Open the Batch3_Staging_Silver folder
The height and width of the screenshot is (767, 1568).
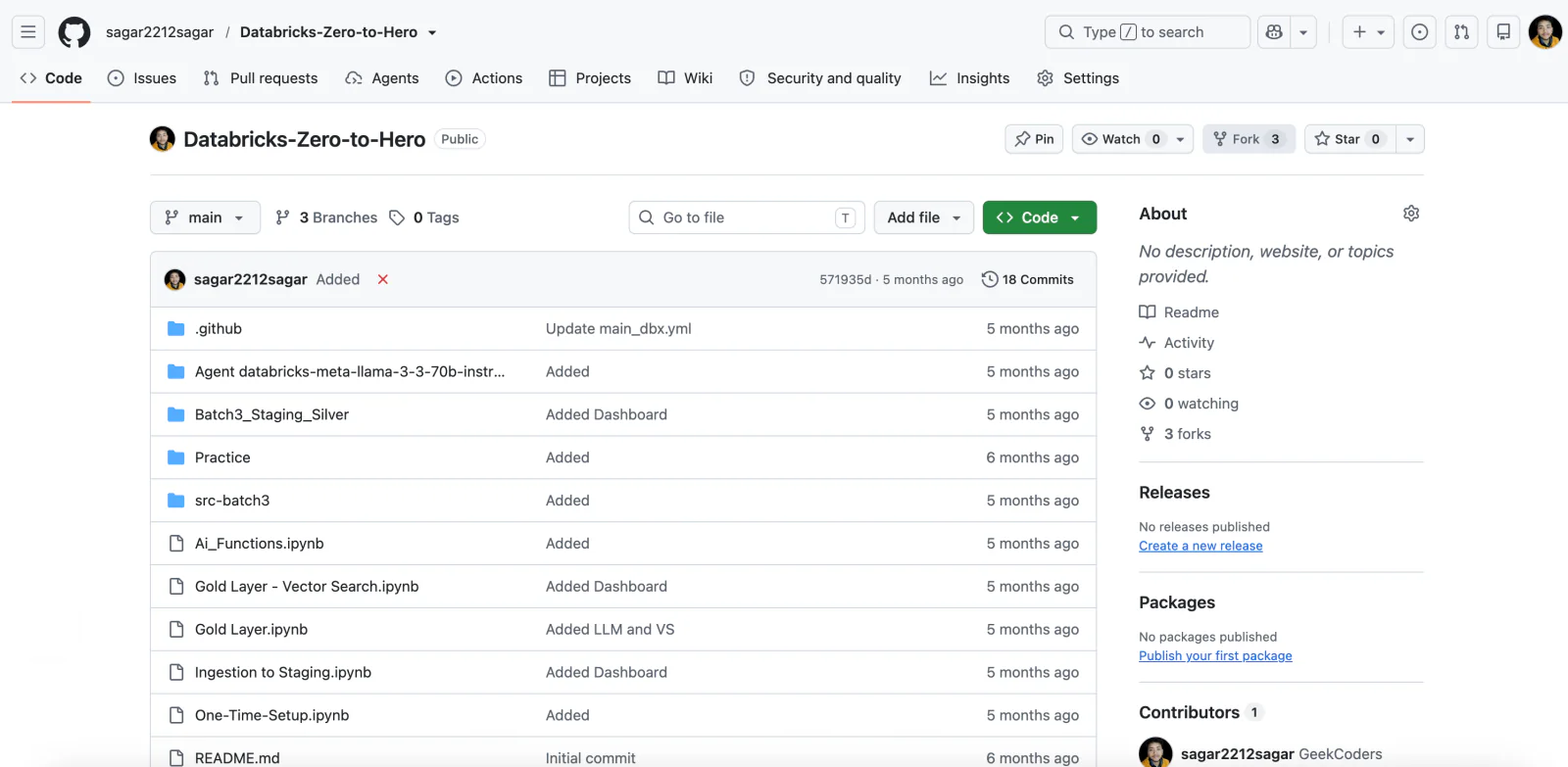271,414
